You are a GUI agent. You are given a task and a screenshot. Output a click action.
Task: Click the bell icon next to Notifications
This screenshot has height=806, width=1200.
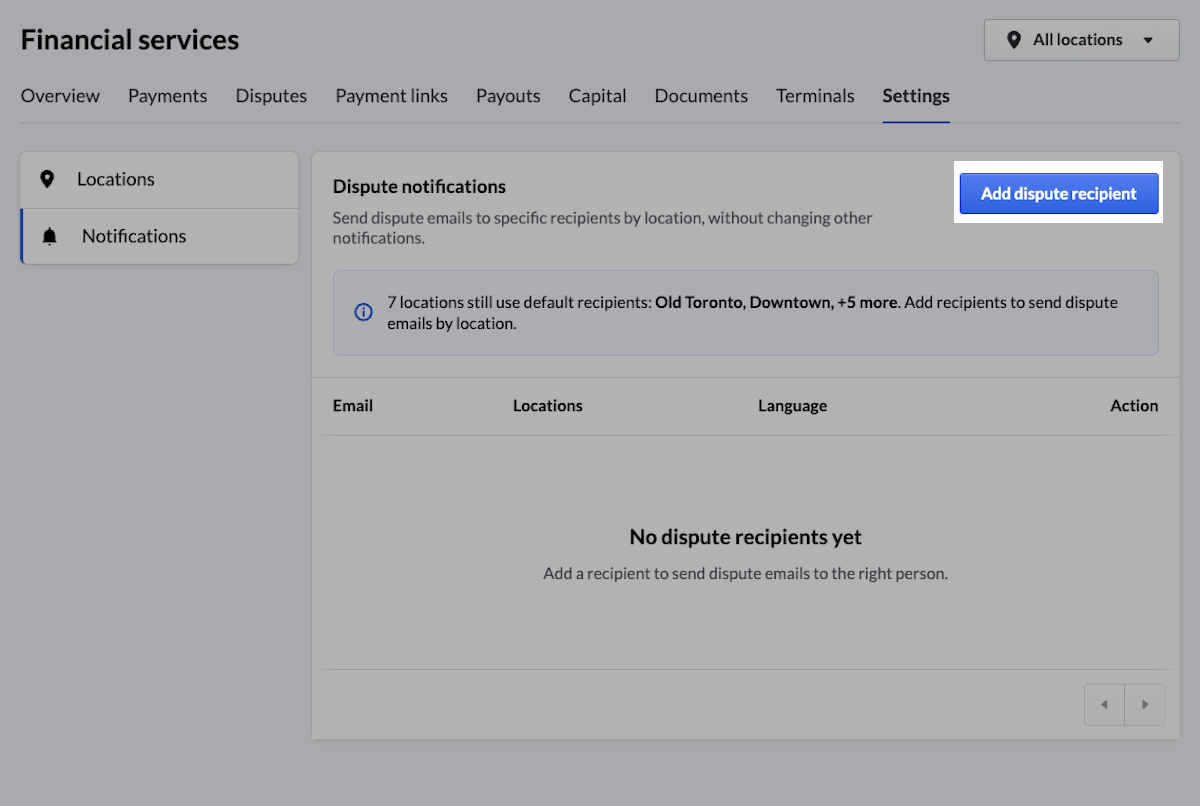tap(49, 236)
